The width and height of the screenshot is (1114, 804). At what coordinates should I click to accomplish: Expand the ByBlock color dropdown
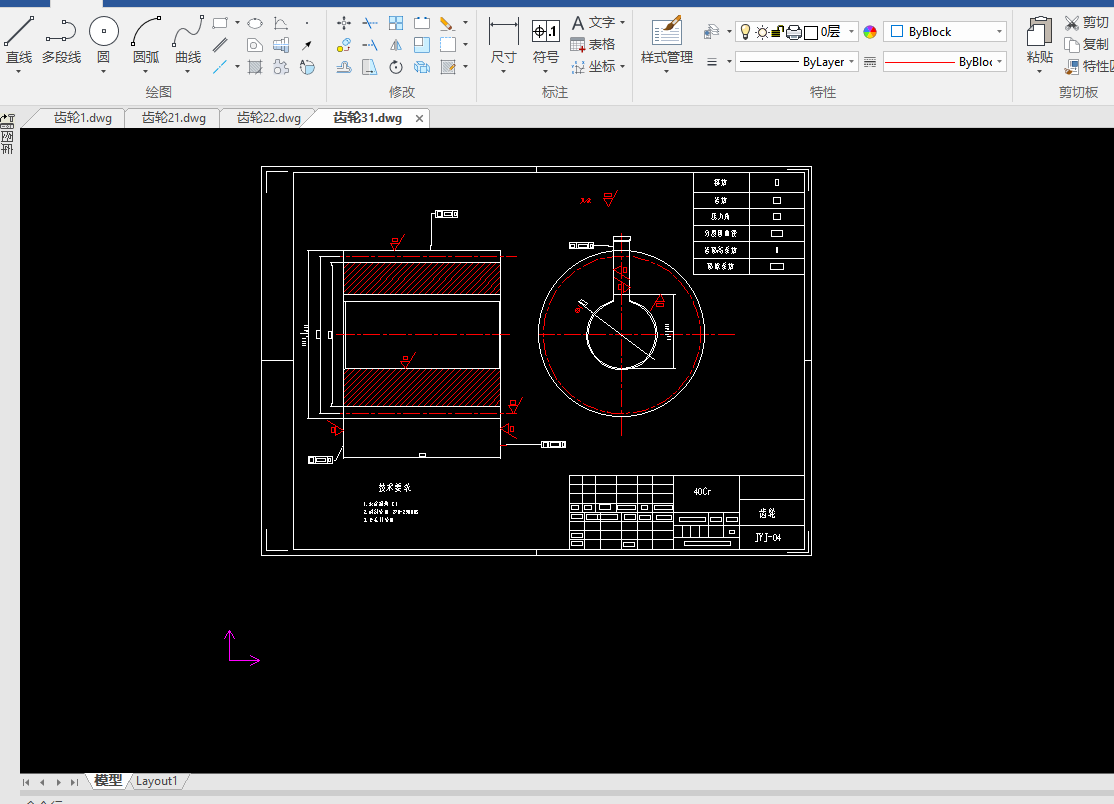point(999,32)
